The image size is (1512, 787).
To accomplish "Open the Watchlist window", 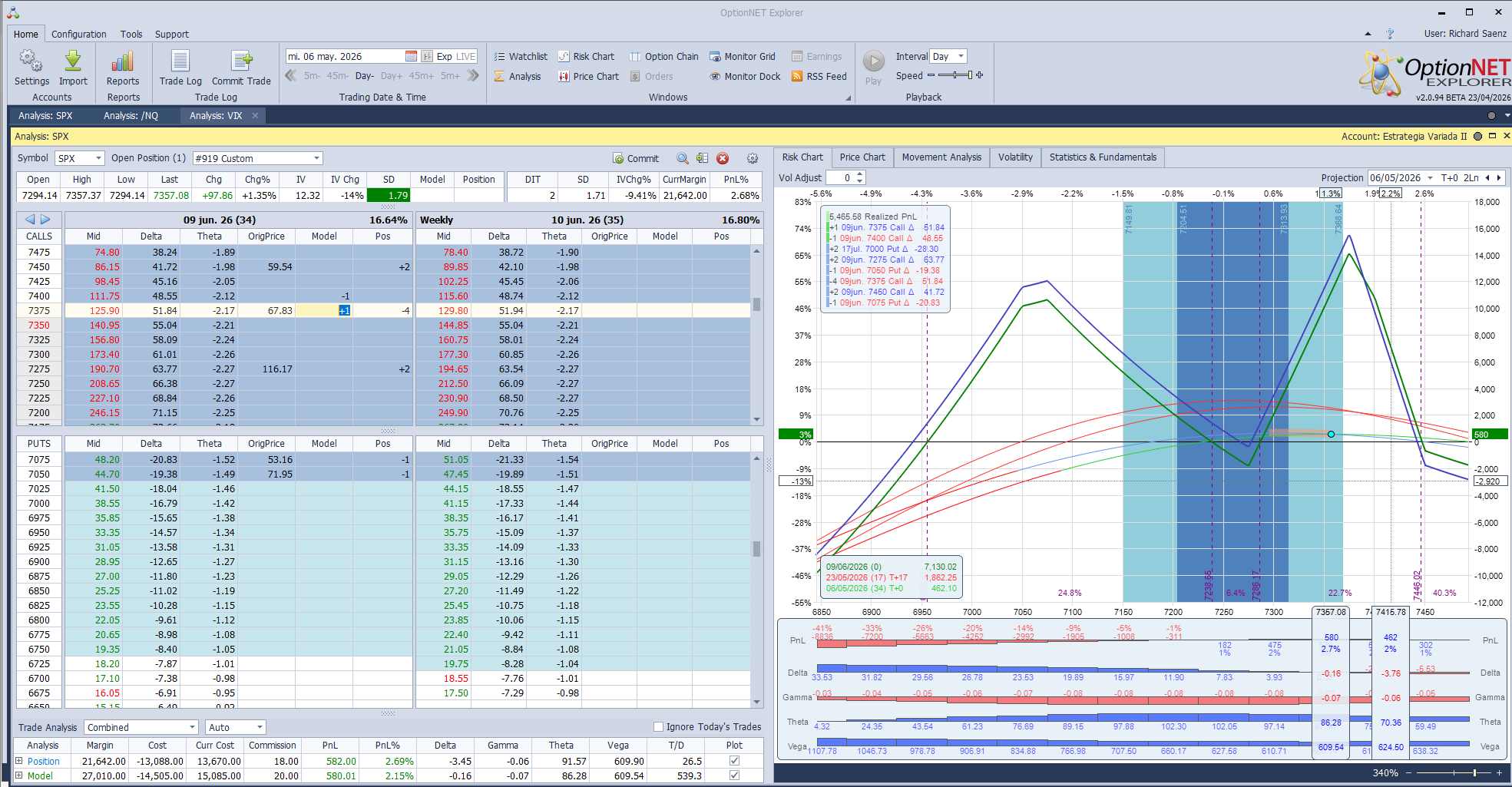I will (x=521, y=56).
